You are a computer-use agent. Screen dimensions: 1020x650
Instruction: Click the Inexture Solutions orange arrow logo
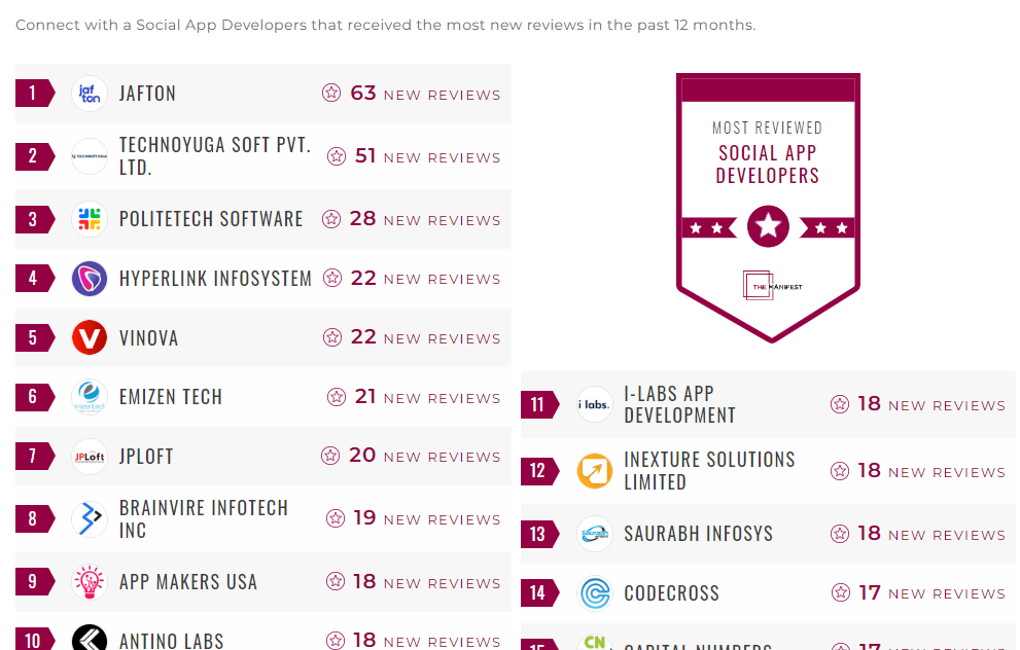pyautogui.click(x=595, y=471)
